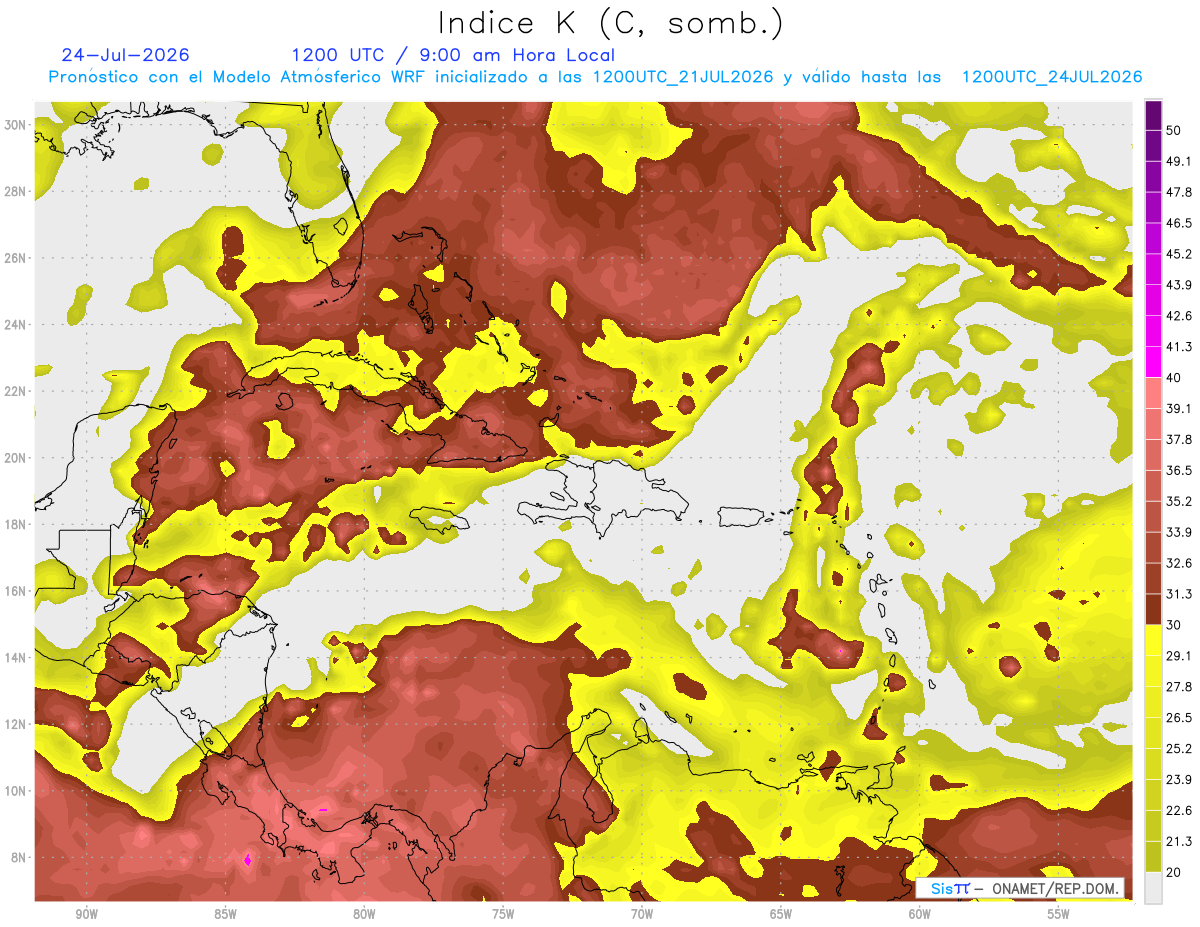Viewport: 1200px width, 927px height.
Task: Select the 18N latitude axis label
Action: pyautogui.click(x=16, y=524)
